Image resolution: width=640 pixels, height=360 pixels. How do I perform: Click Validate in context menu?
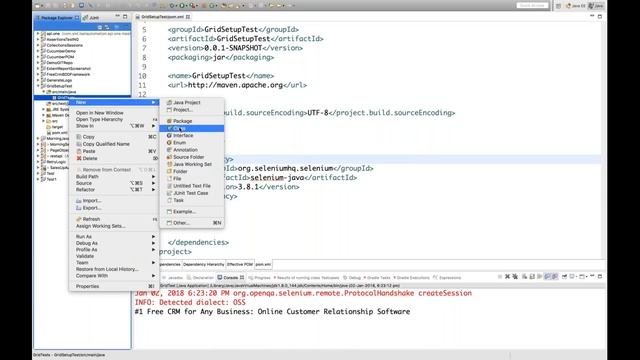tap(114, 256)
